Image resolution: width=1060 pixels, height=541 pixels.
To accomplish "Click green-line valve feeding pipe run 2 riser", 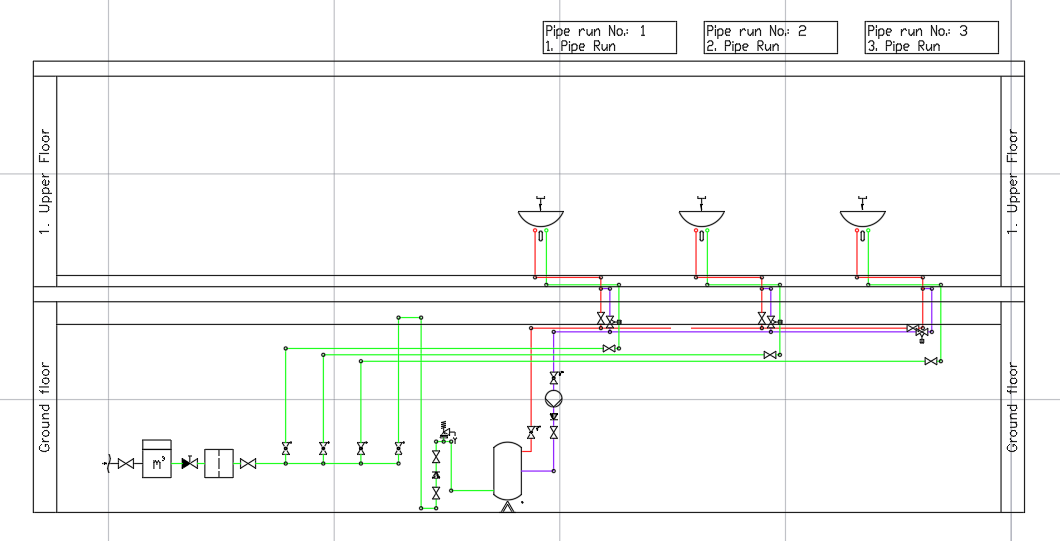I will (770, 355).
